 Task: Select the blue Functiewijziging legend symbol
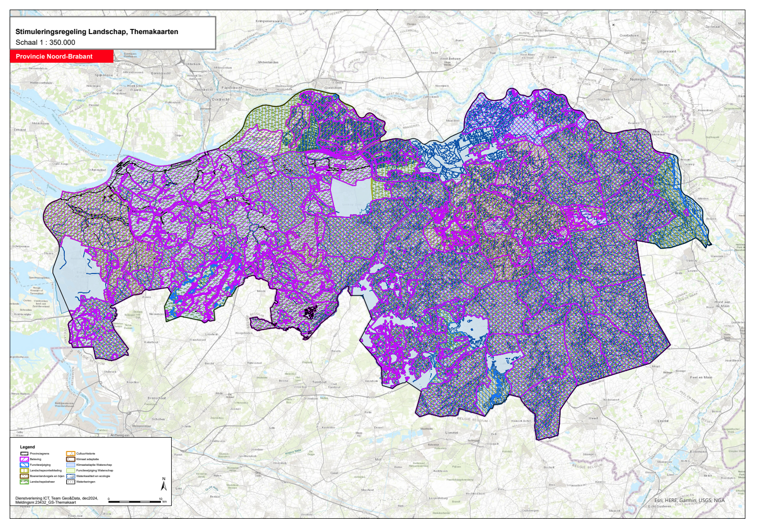point(24,465)
